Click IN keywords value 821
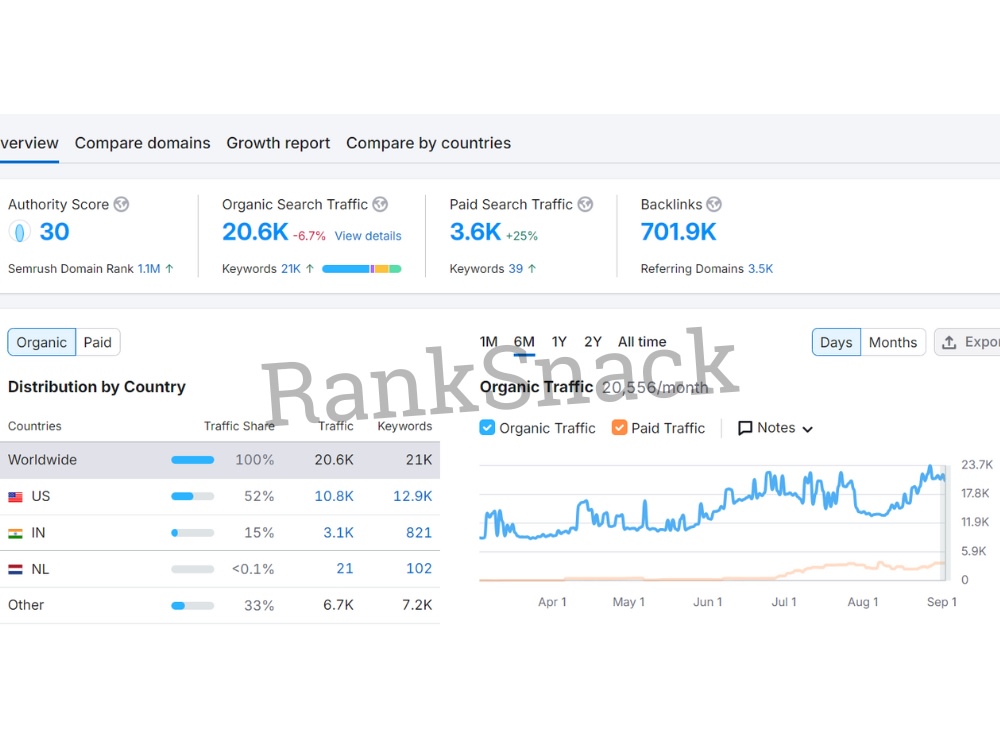The height and width of the screenshot is (750, 1000). click(419, 533)
